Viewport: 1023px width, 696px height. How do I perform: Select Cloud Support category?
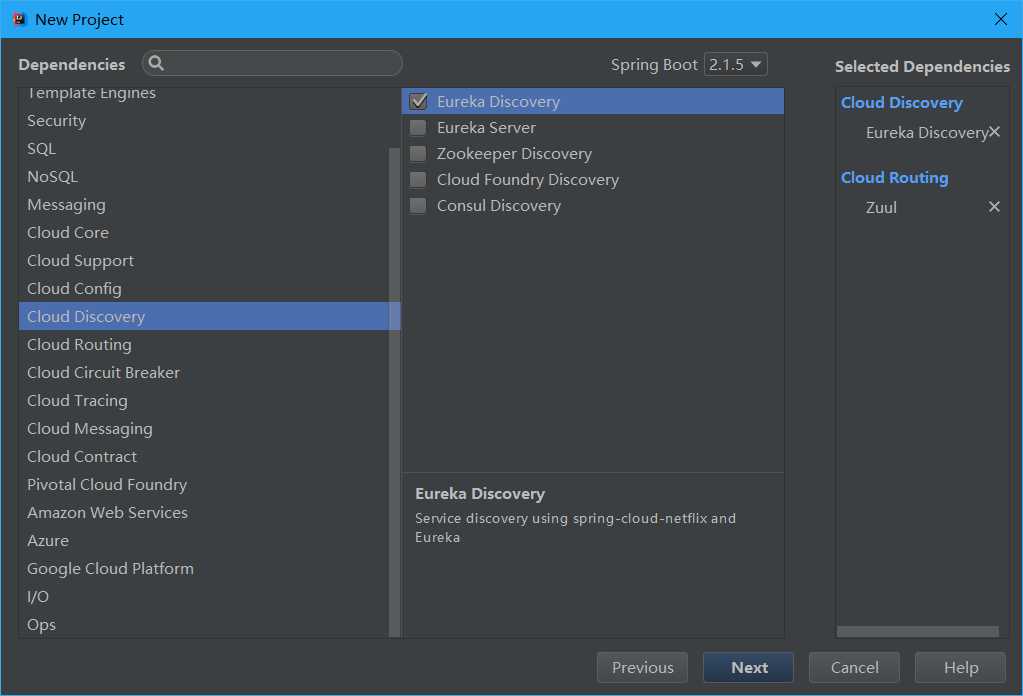click(x=204, y=261)
